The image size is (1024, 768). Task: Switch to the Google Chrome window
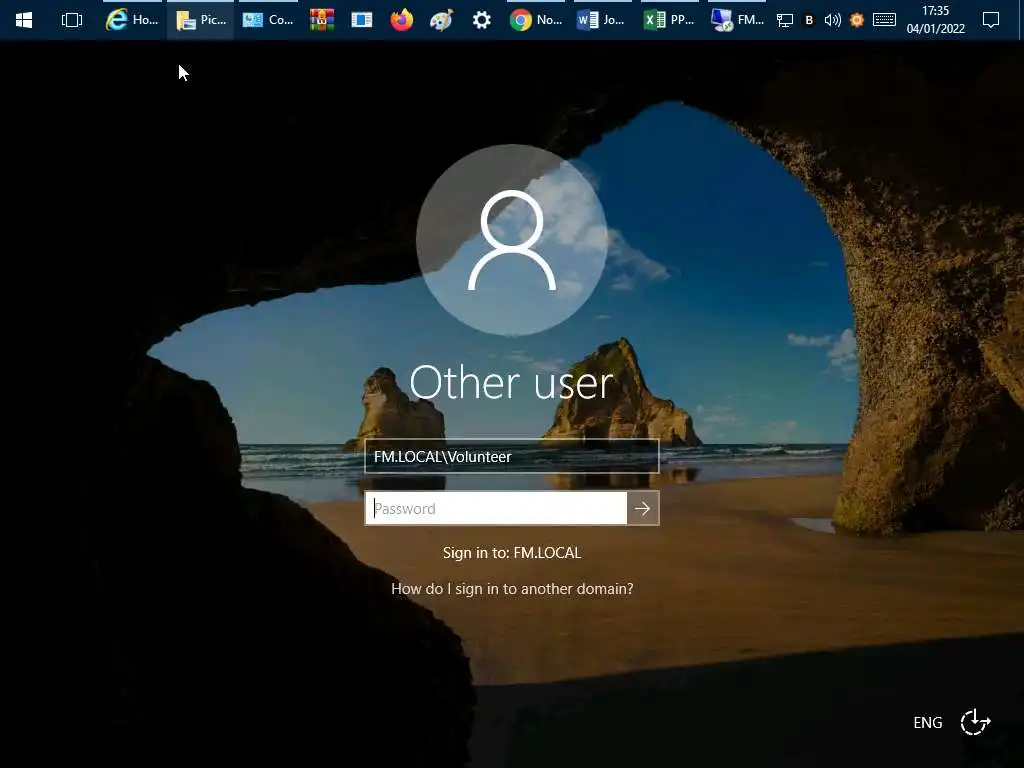(x=536, y=20)
